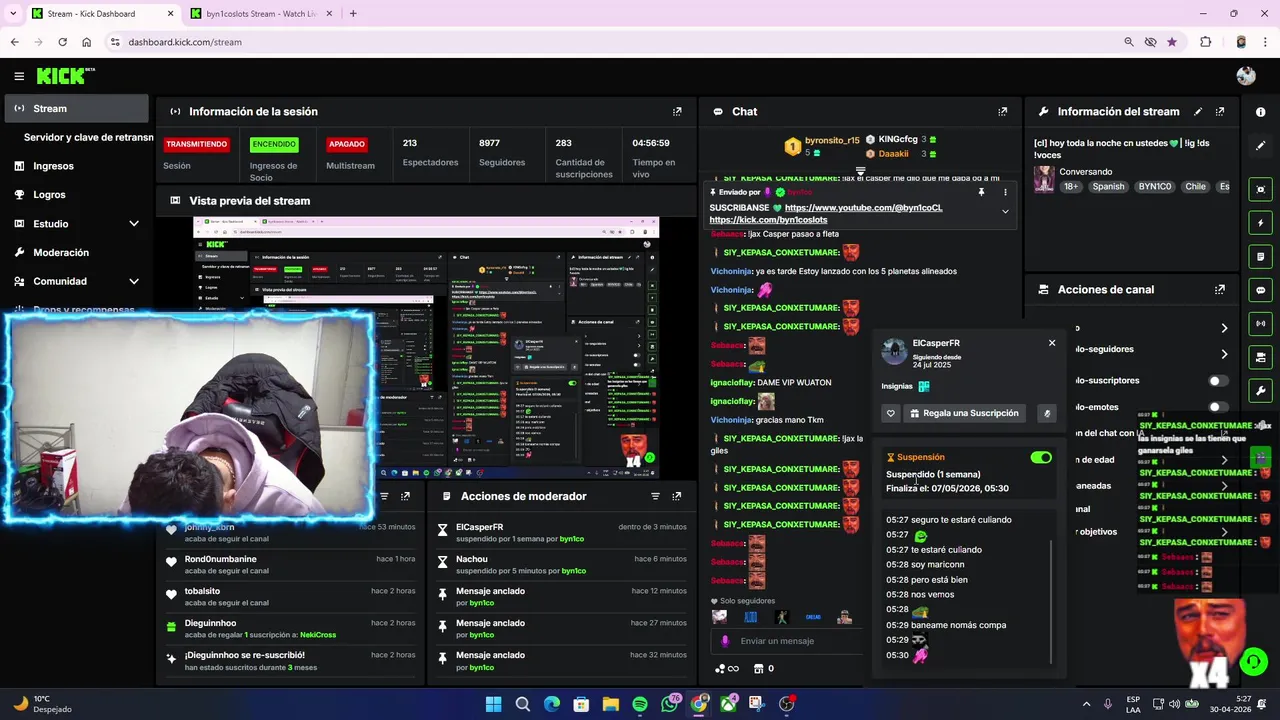Open the hamburger menu beside the Kick logo
1280x720 pixels.
pyautogui.click(x=19, y=76)
